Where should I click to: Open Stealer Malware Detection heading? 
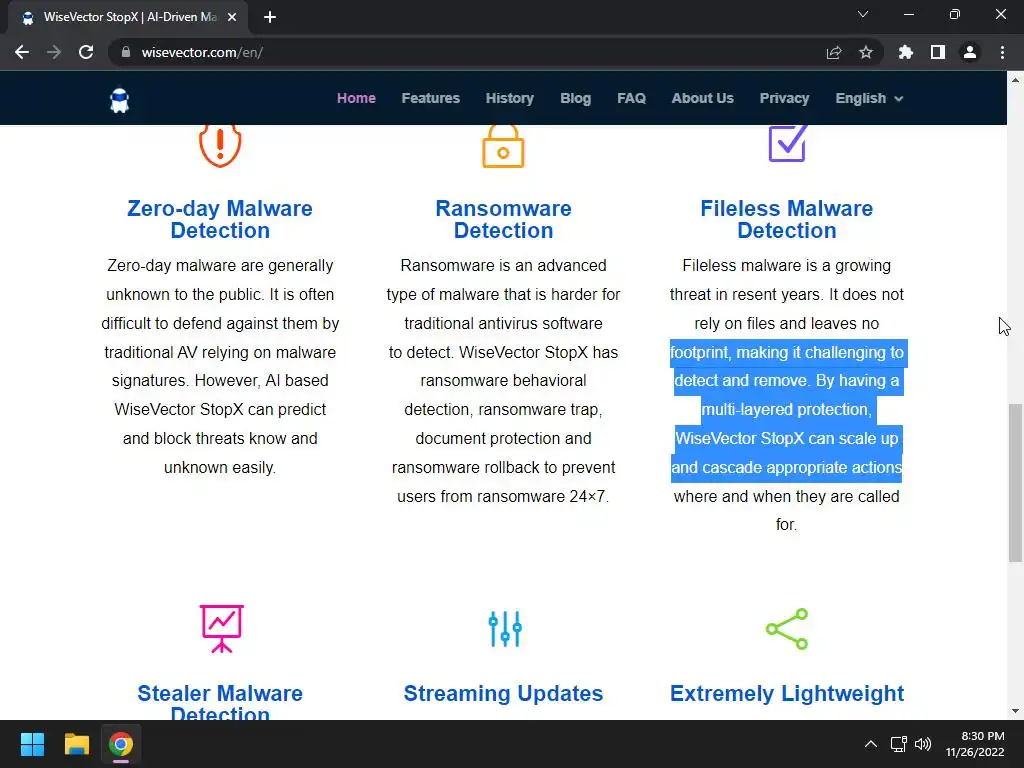[x=220, y=703]
